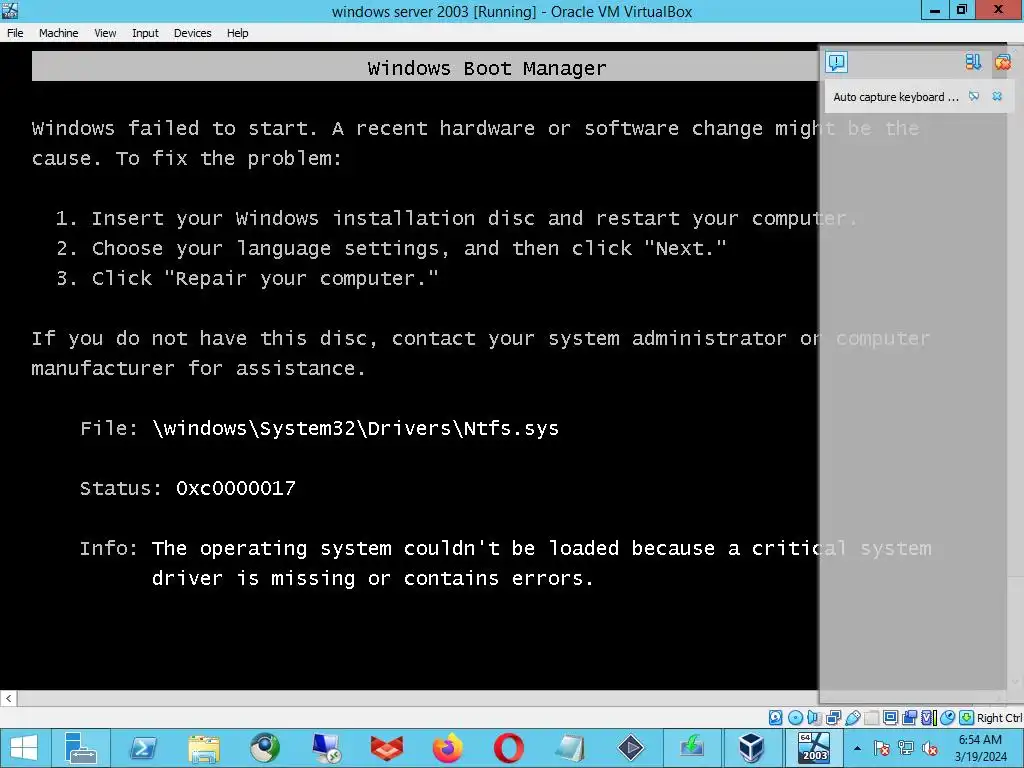This screenshot has height=768, width=1024.
Task: Click the optical disc indicator in status bar
Action: tap(795, 718)
